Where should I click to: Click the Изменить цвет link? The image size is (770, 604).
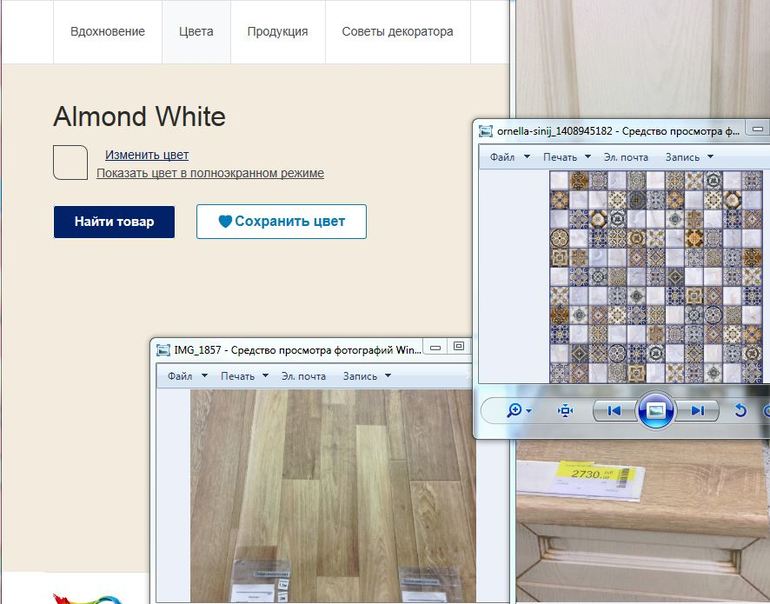[147, 155]
